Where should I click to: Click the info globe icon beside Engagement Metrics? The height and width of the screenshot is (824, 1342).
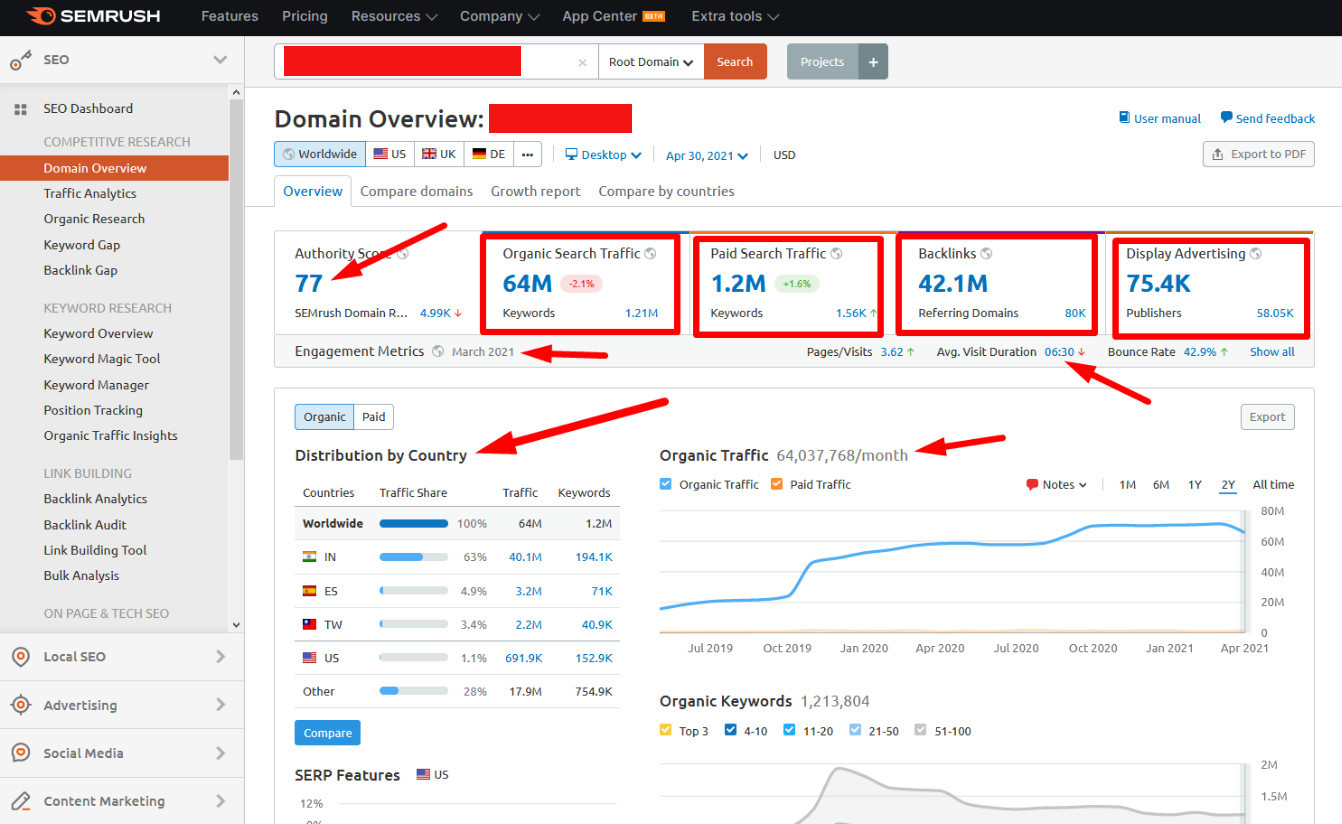point(438,352)
